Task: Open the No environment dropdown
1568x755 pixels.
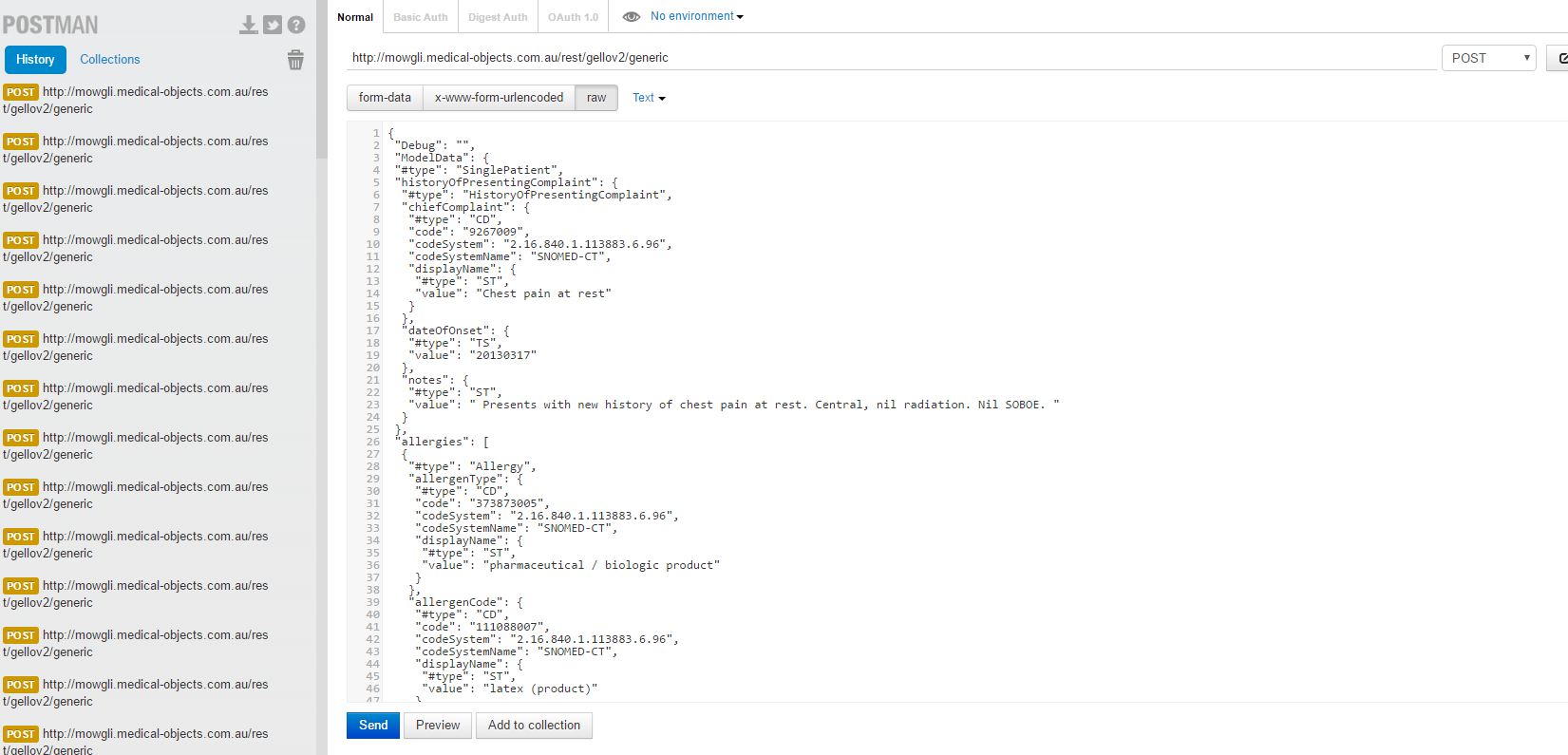Action: tap(697, 16)
